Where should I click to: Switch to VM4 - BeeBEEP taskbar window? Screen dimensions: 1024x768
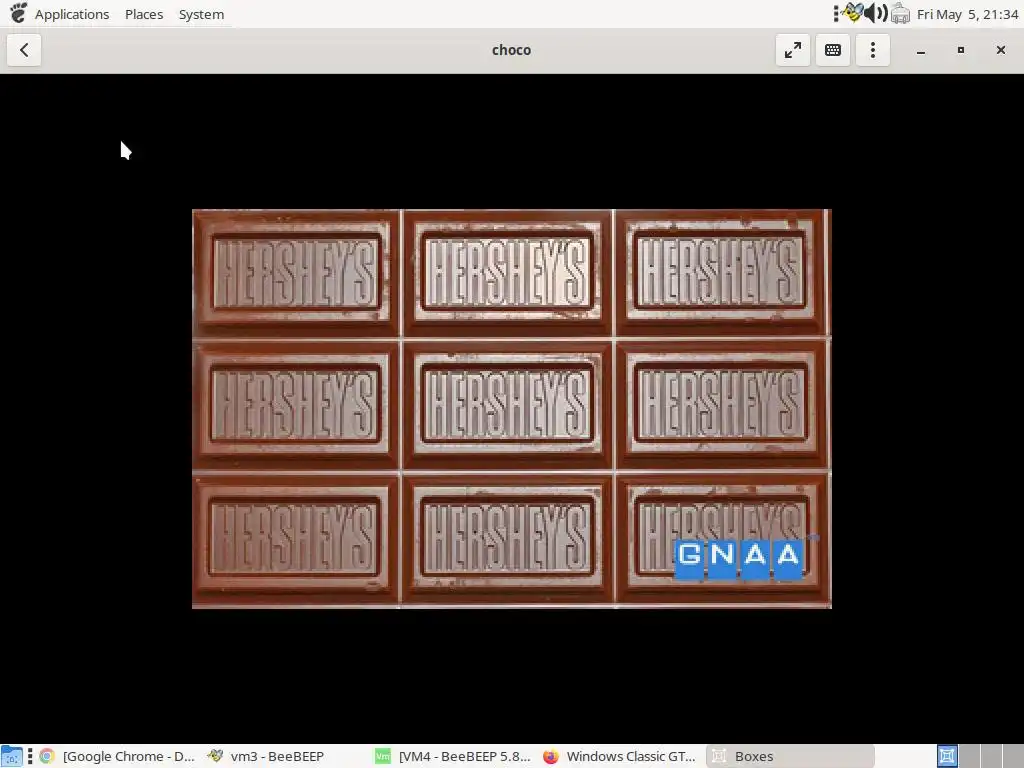click(x=453, y=756)
